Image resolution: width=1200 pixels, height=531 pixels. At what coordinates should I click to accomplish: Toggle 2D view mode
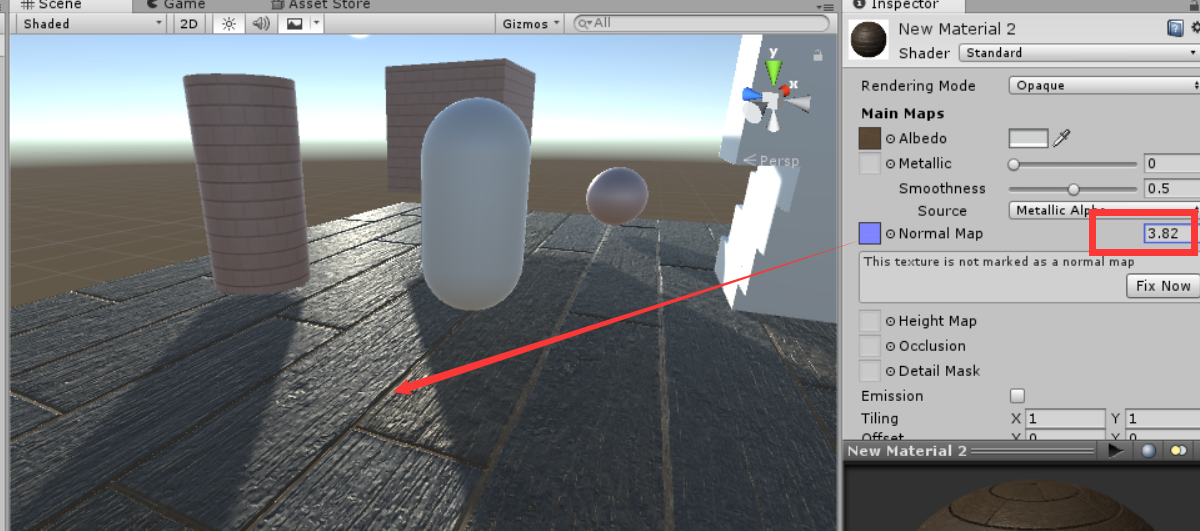click(x=189, y=23)
